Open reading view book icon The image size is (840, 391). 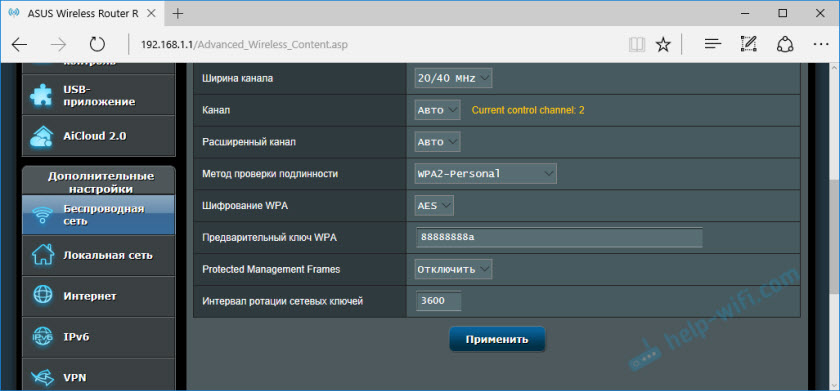point(636,44)
